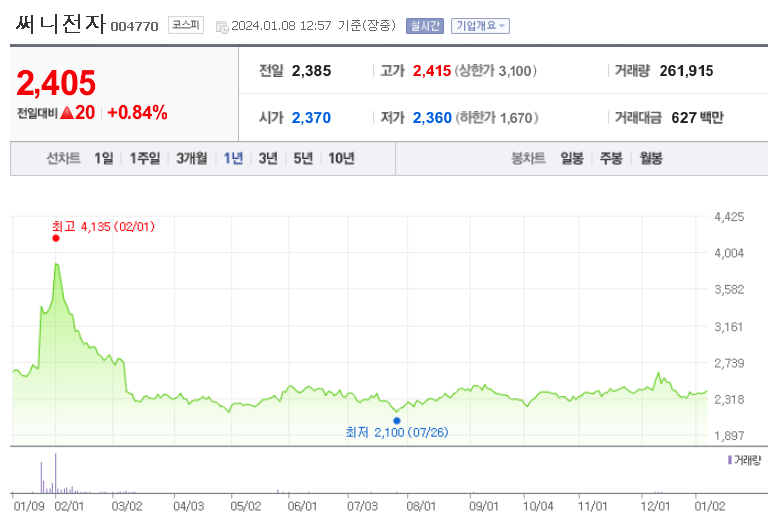The height and width of the screenshot is (527, 768).
Task: Click the current price 2,405
Action: pos(56,83)
